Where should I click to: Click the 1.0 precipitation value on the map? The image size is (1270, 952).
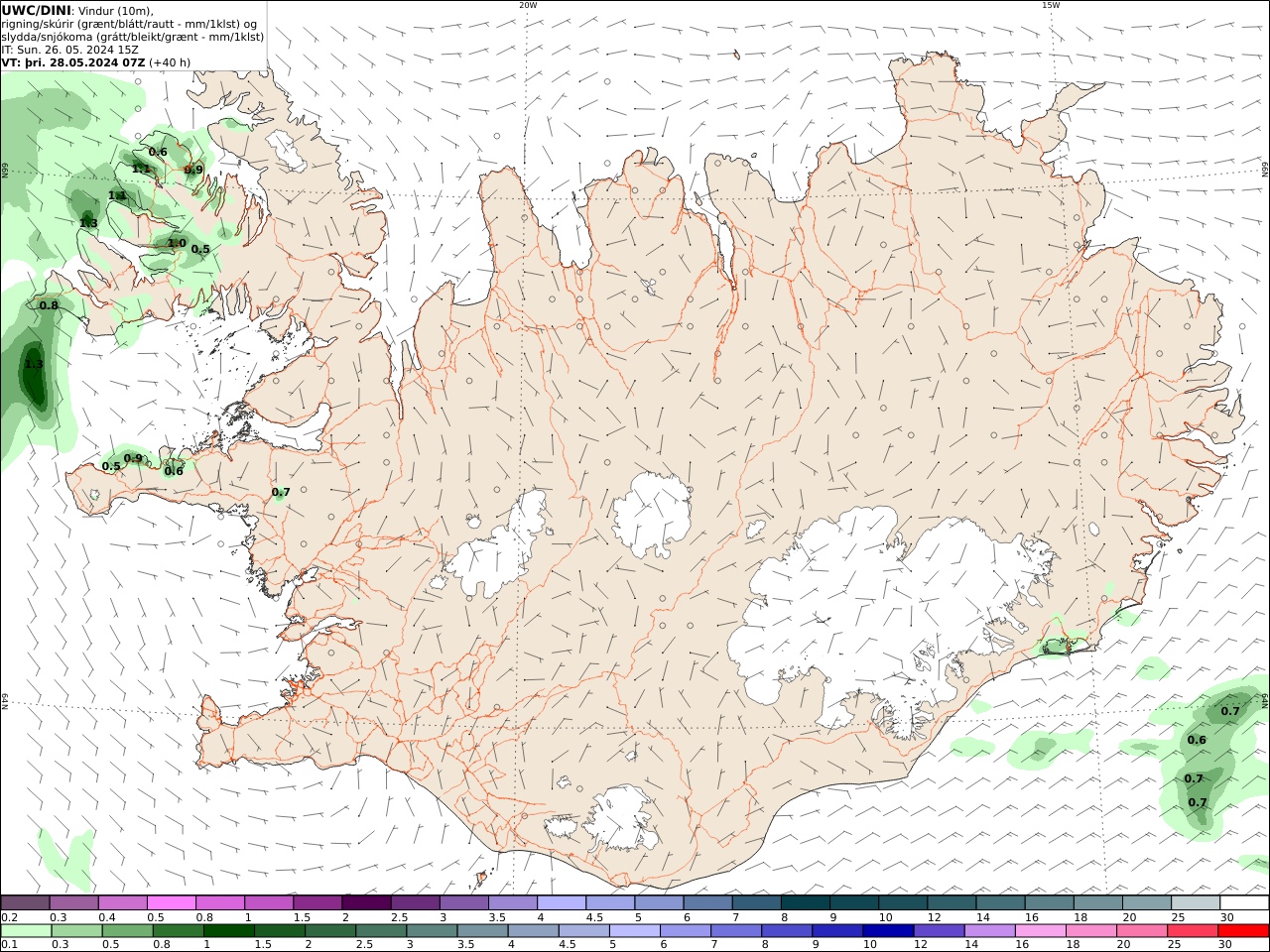pos(177,243)
